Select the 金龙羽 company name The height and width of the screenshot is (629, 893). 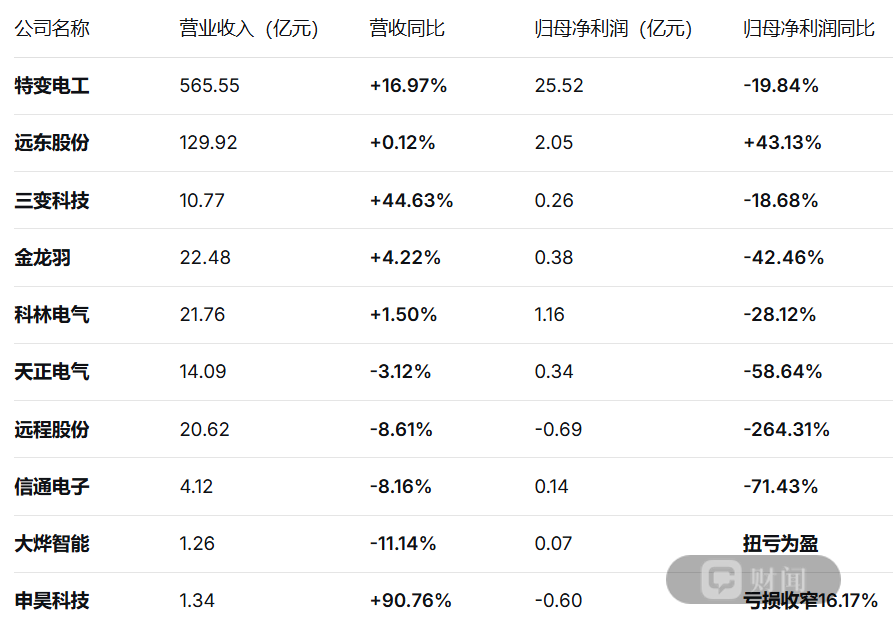(x=43, y=258)
